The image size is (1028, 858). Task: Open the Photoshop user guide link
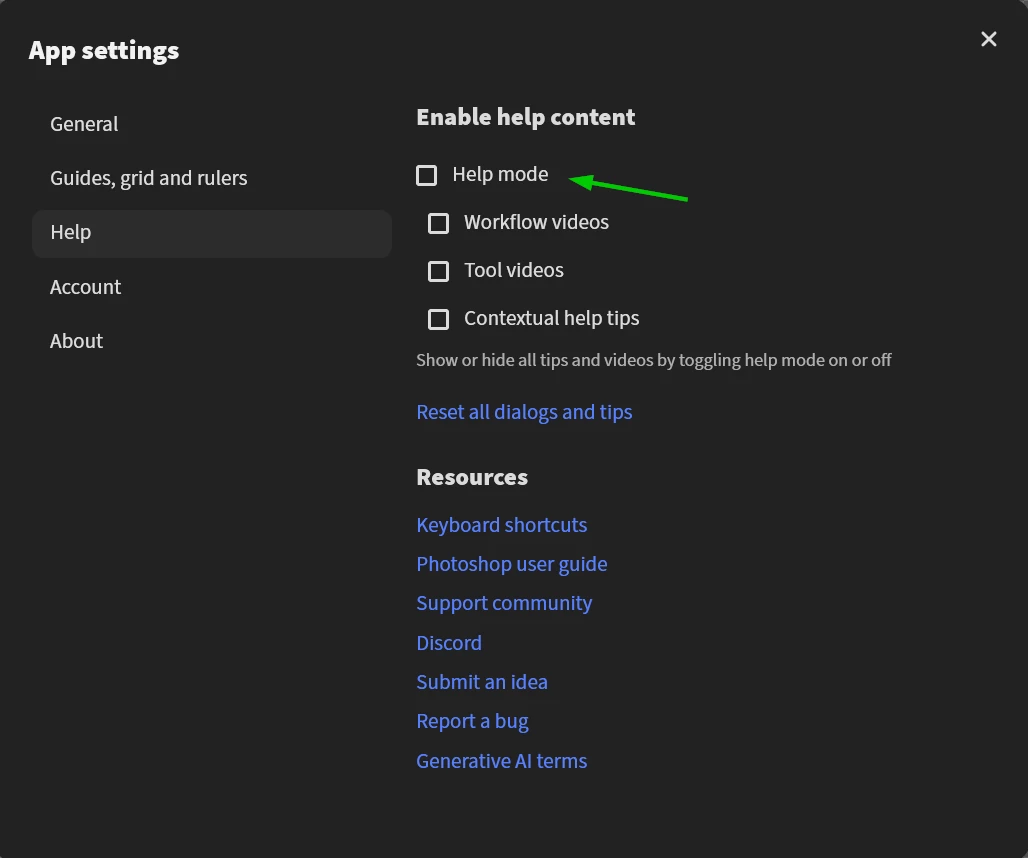click(512, 564)
